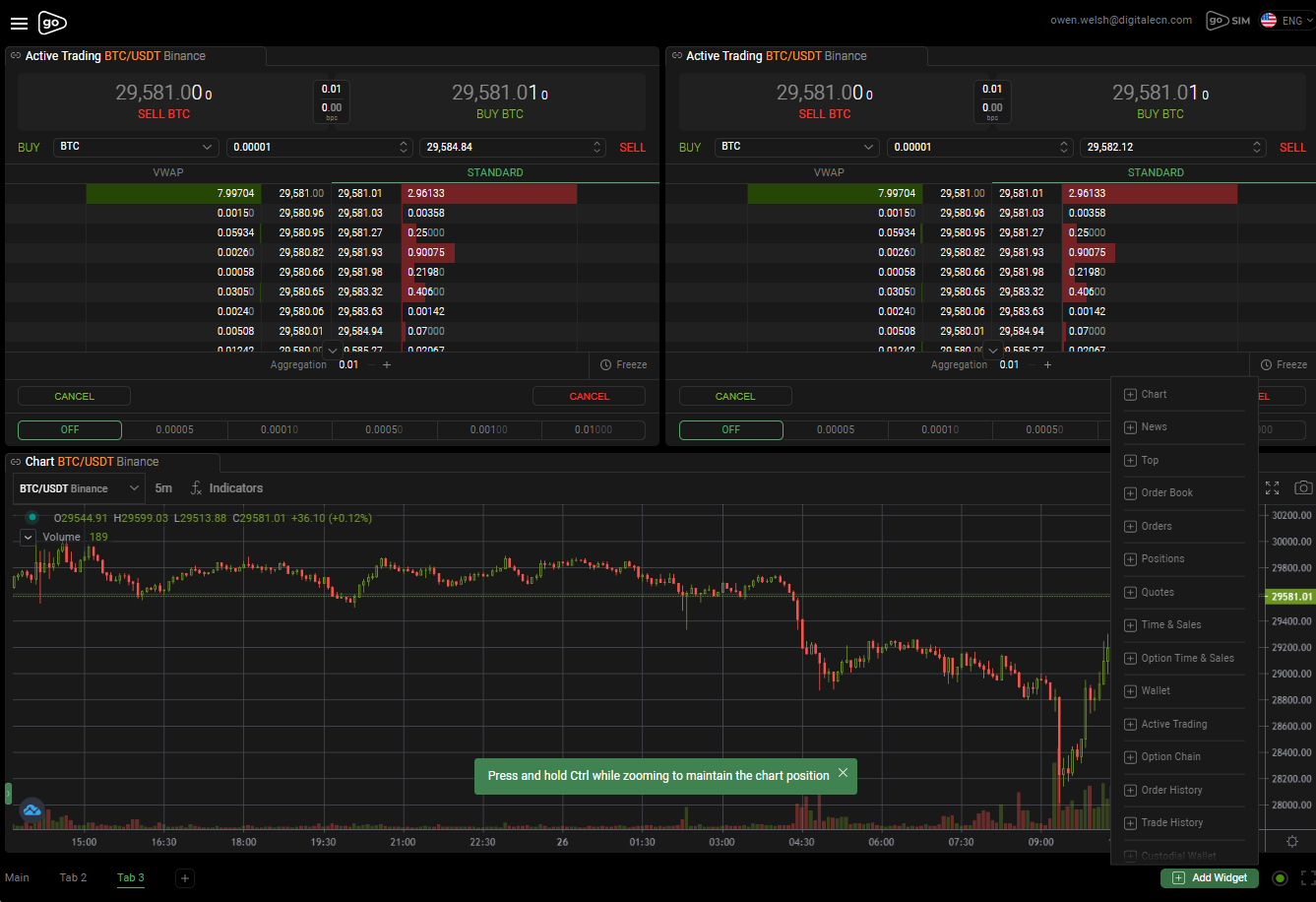Dismiss the Ctrl zooming notification
The height and width of the screenshot is (902, 1316).
[x=843, y=774]
